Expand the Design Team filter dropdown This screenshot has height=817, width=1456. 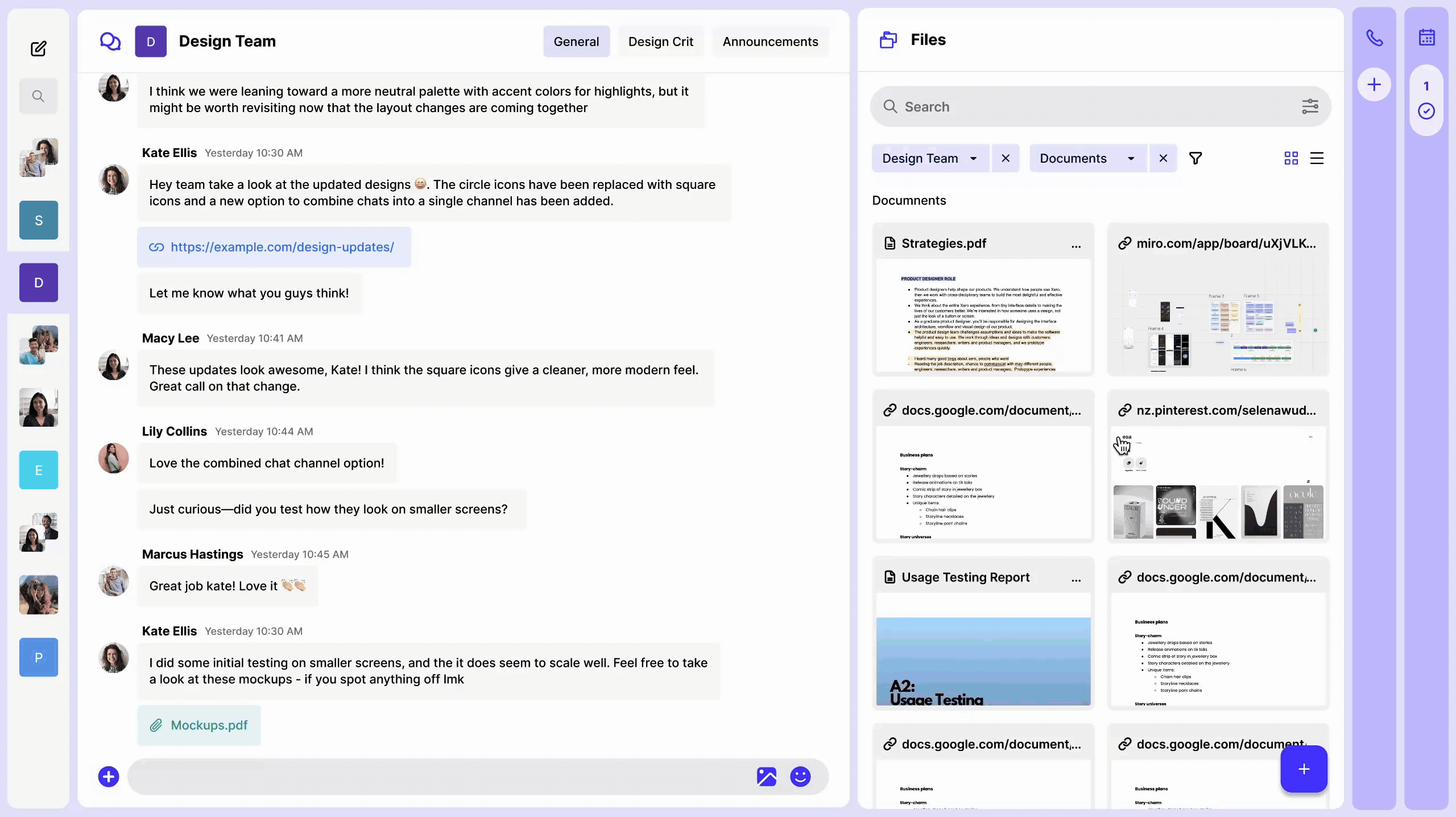[973, 159]
